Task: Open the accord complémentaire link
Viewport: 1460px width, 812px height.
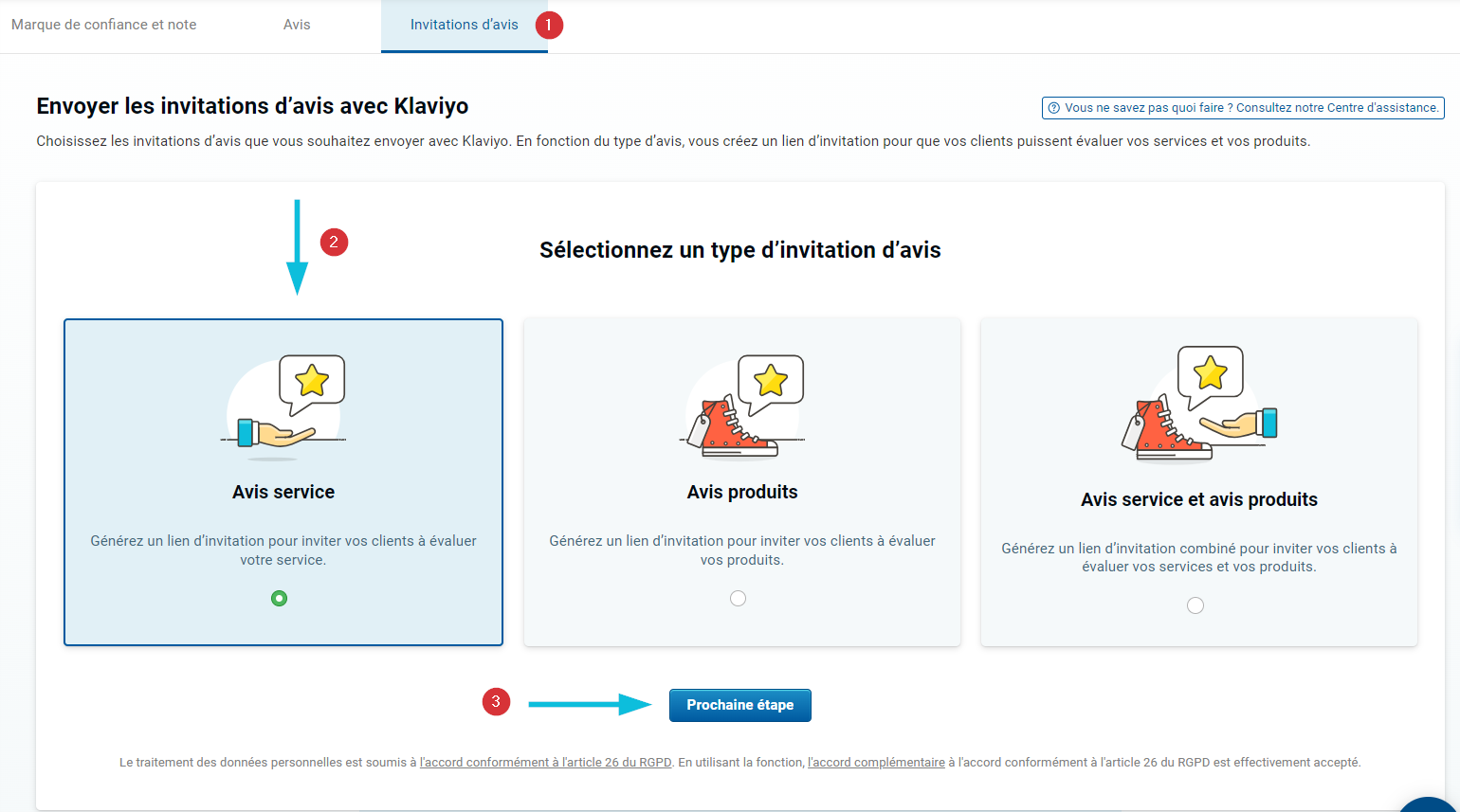Action: pyautogui.click(x=876, y=762)
